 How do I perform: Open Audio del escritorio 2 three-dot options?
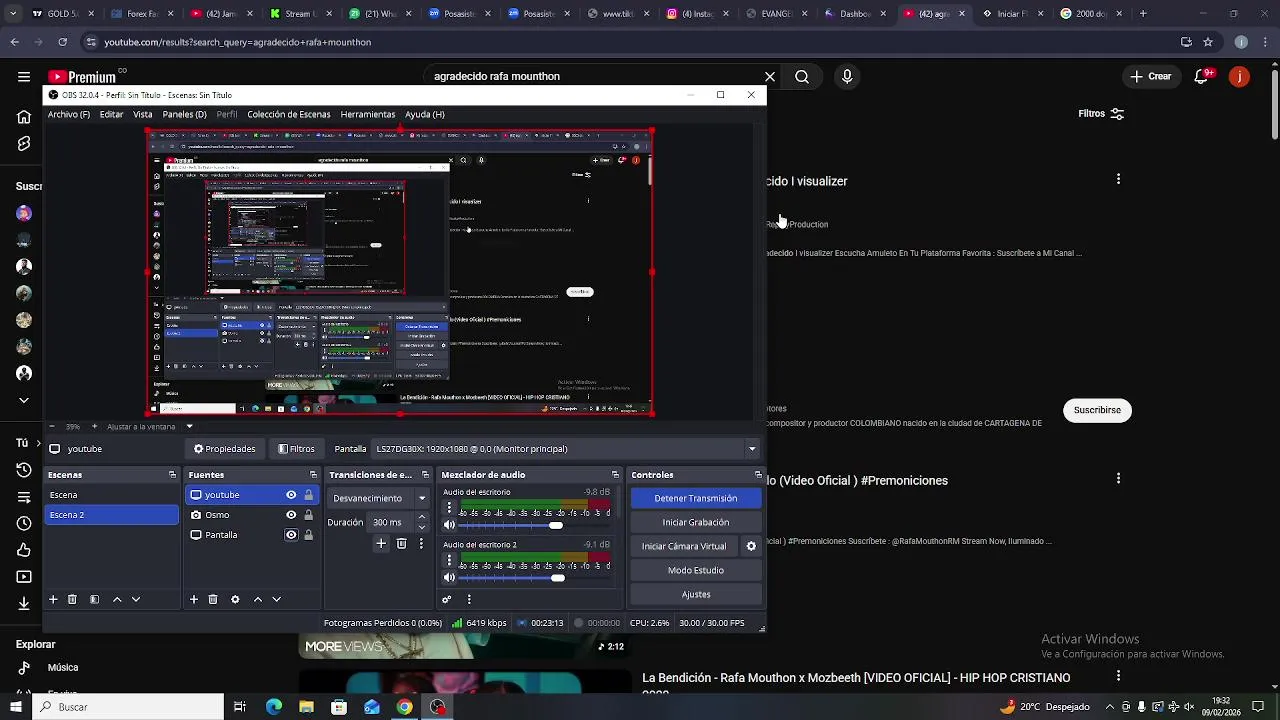449,562
